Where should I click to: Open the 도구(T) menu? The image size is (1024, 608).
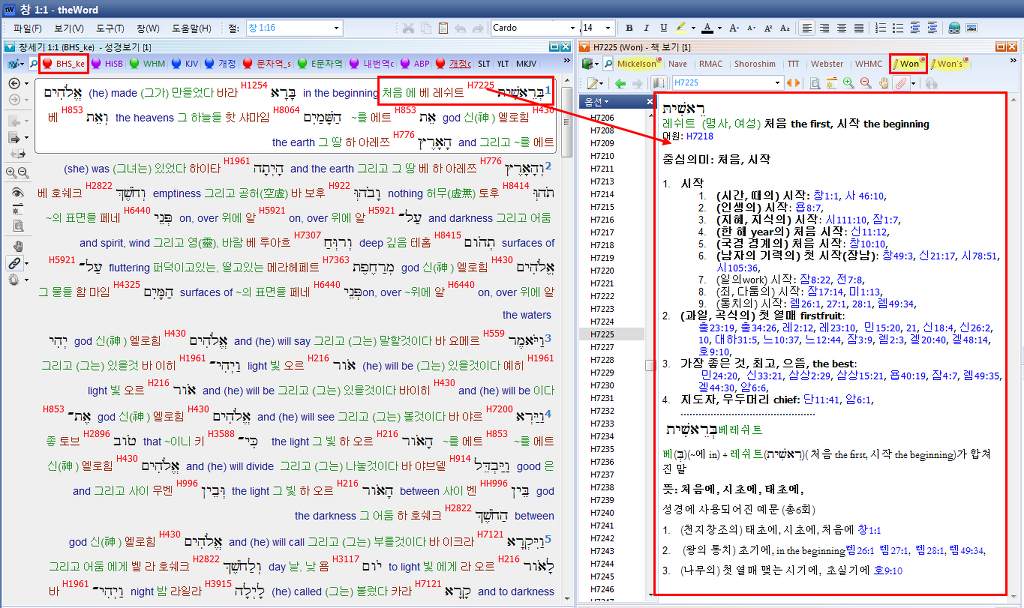(x=110, y=28)
